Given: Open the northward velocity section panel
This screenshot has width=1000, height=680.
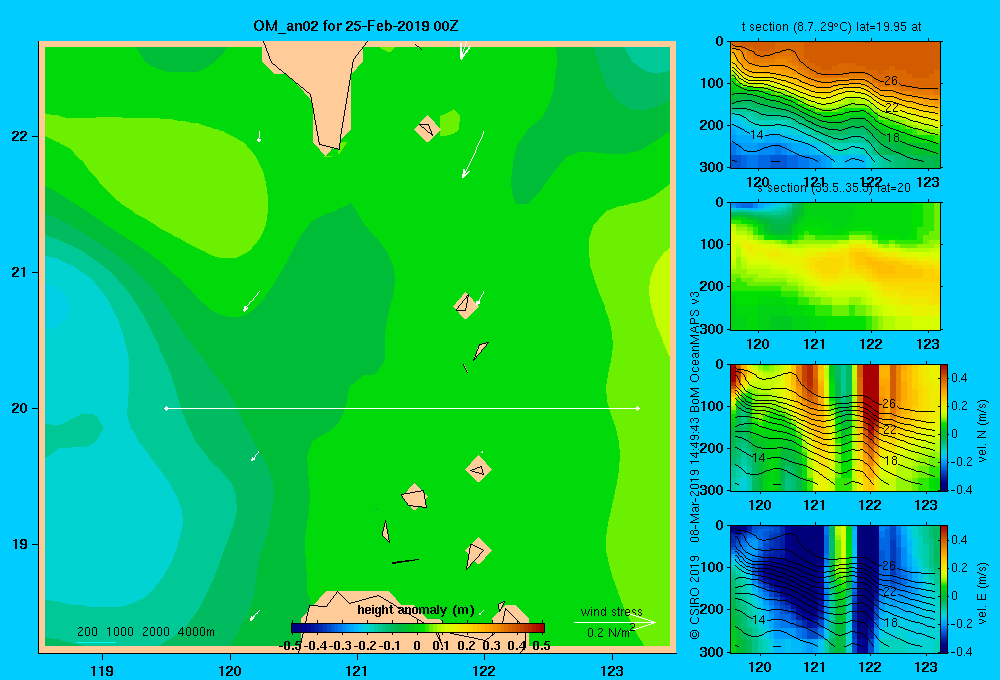Looking at the screenshot, I should pyautogui.click(x=835, y=427).
